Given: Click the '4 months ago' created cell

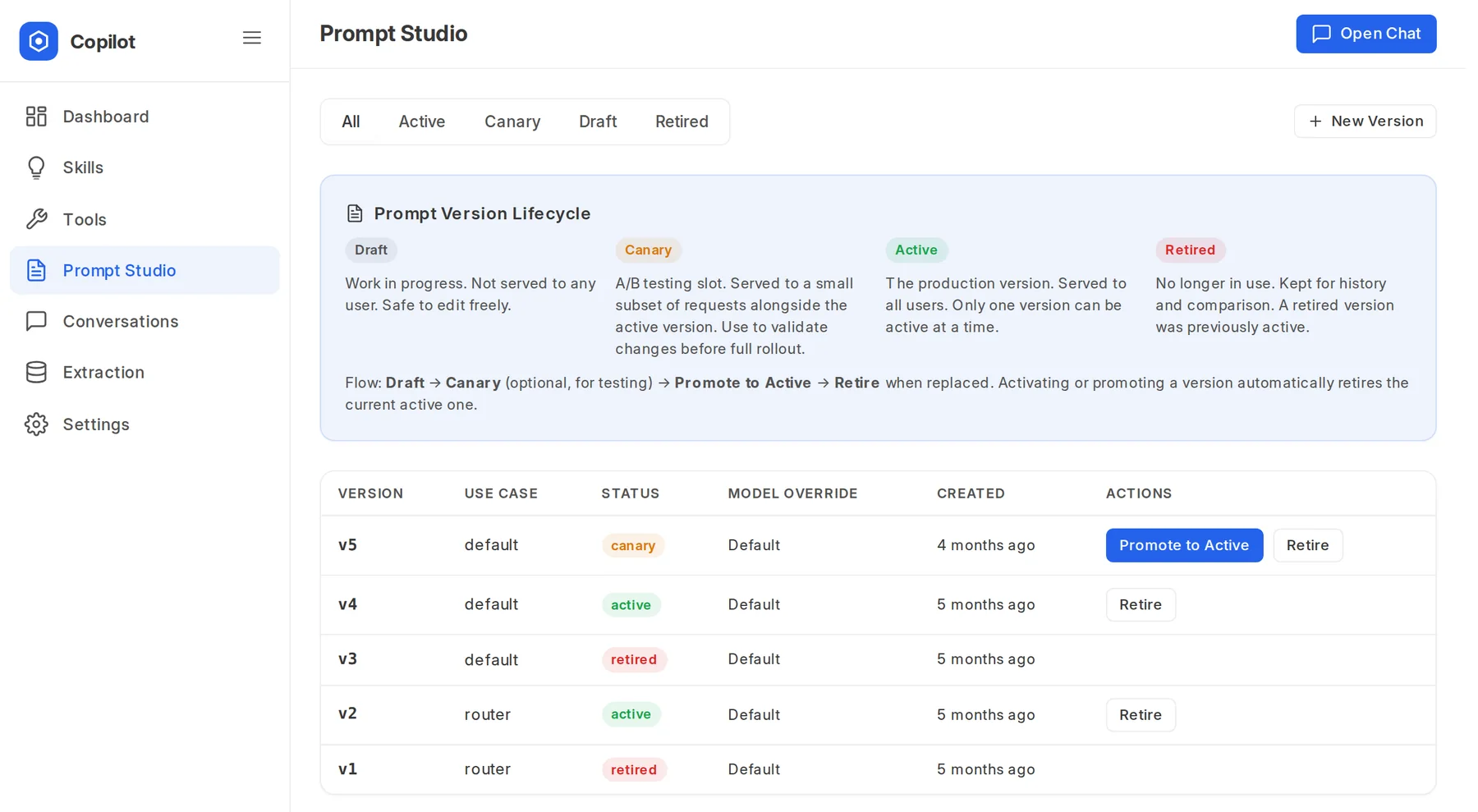Looking at the screenshot, I should pyautogui.click(x=986, y=545).
